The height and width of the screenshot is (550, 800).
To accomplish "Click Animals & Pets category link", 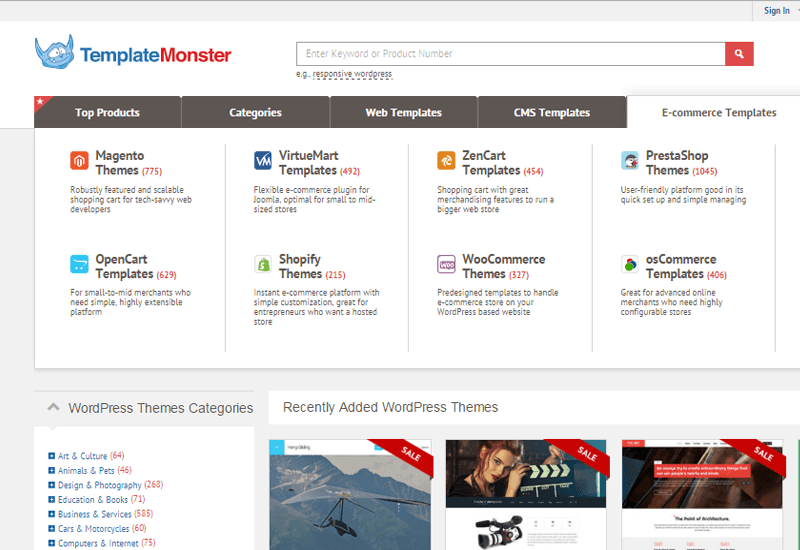I will (x=86, y=470).
